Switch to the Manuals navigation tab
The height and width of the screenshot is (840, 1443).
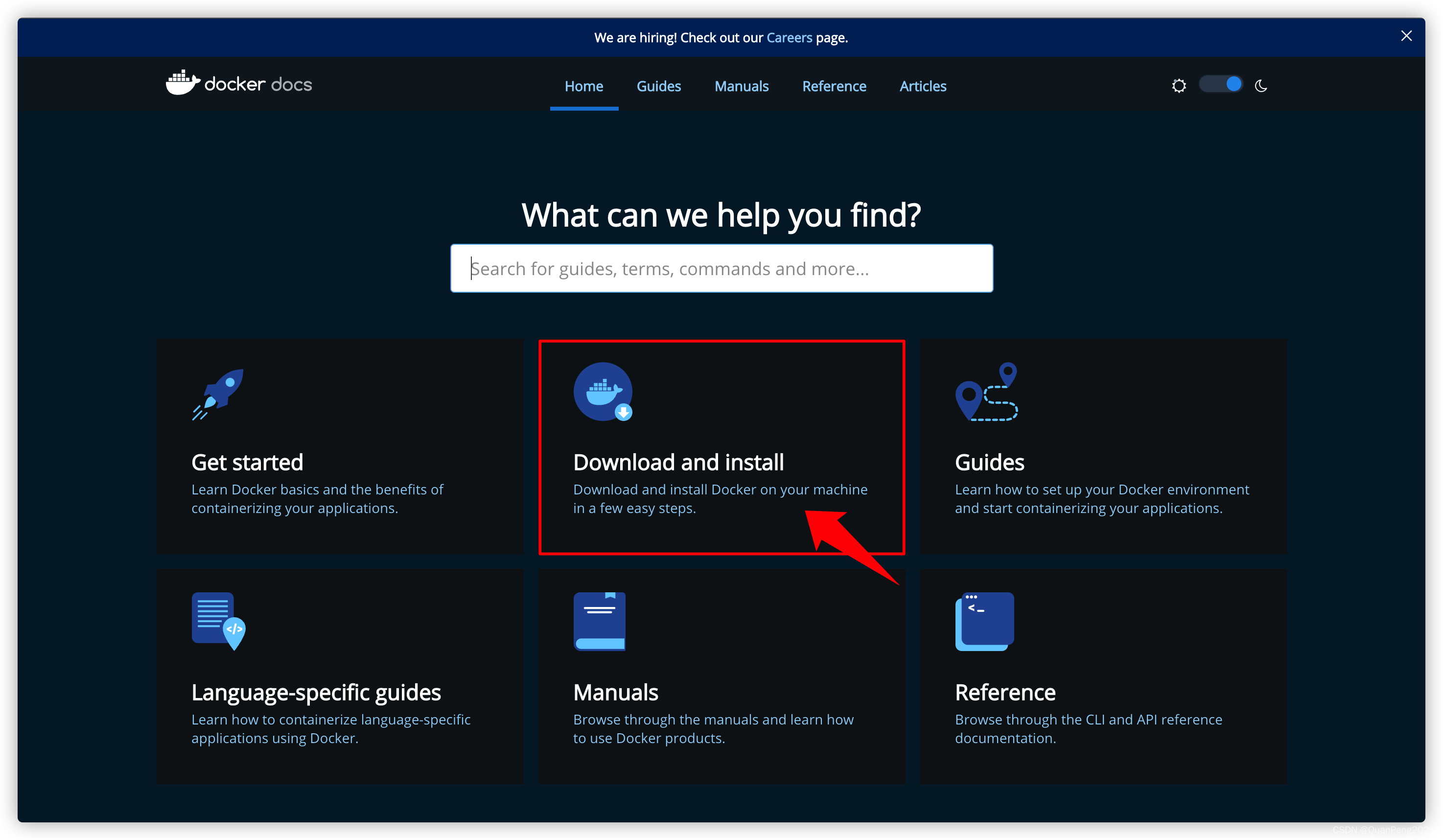(x=741, y=87)
